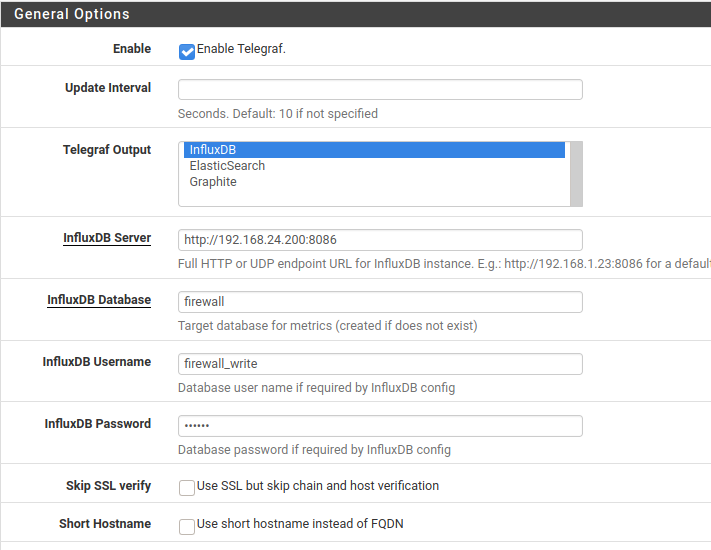Click the InfluxDB Username field firewall_write
This screenshot has height=550, width=711.
(x=380, y=364)
